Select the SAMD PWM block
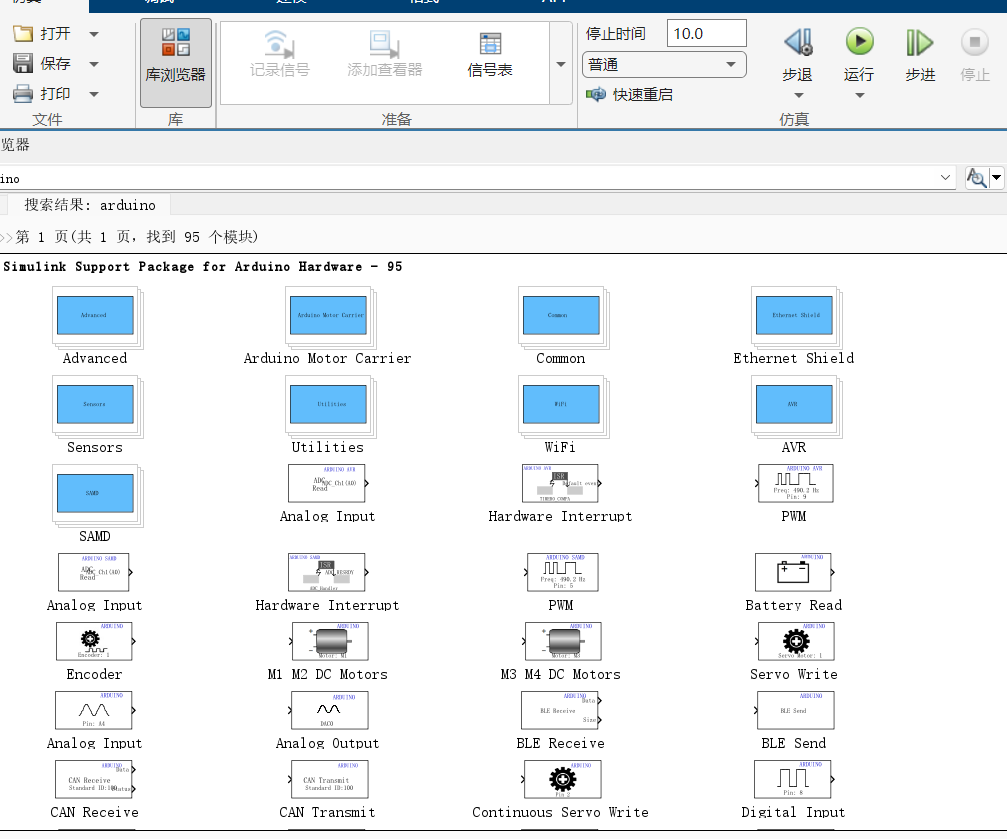The width and height of the screenshot is (1007, 839). click(562, 572)
